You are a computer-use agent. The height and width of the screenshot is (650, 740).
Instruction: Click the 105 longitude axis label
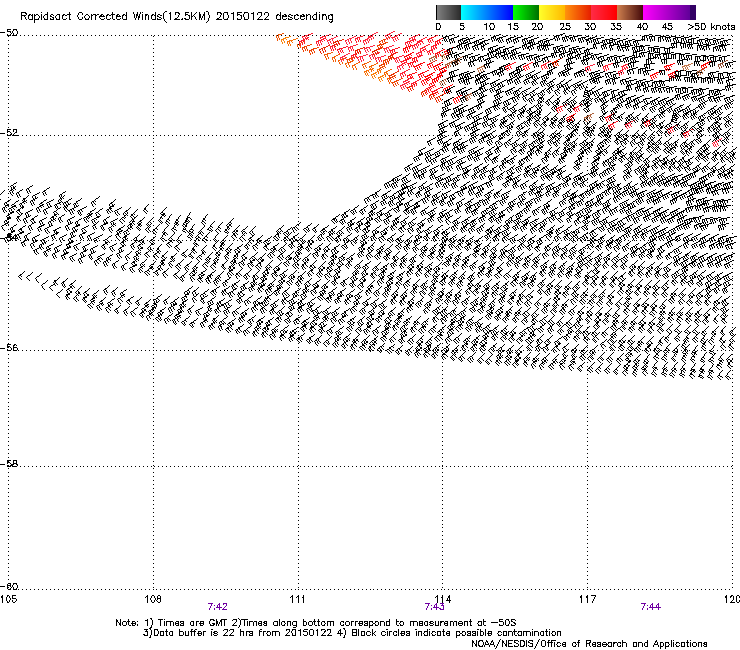click(x=8, y=599)
